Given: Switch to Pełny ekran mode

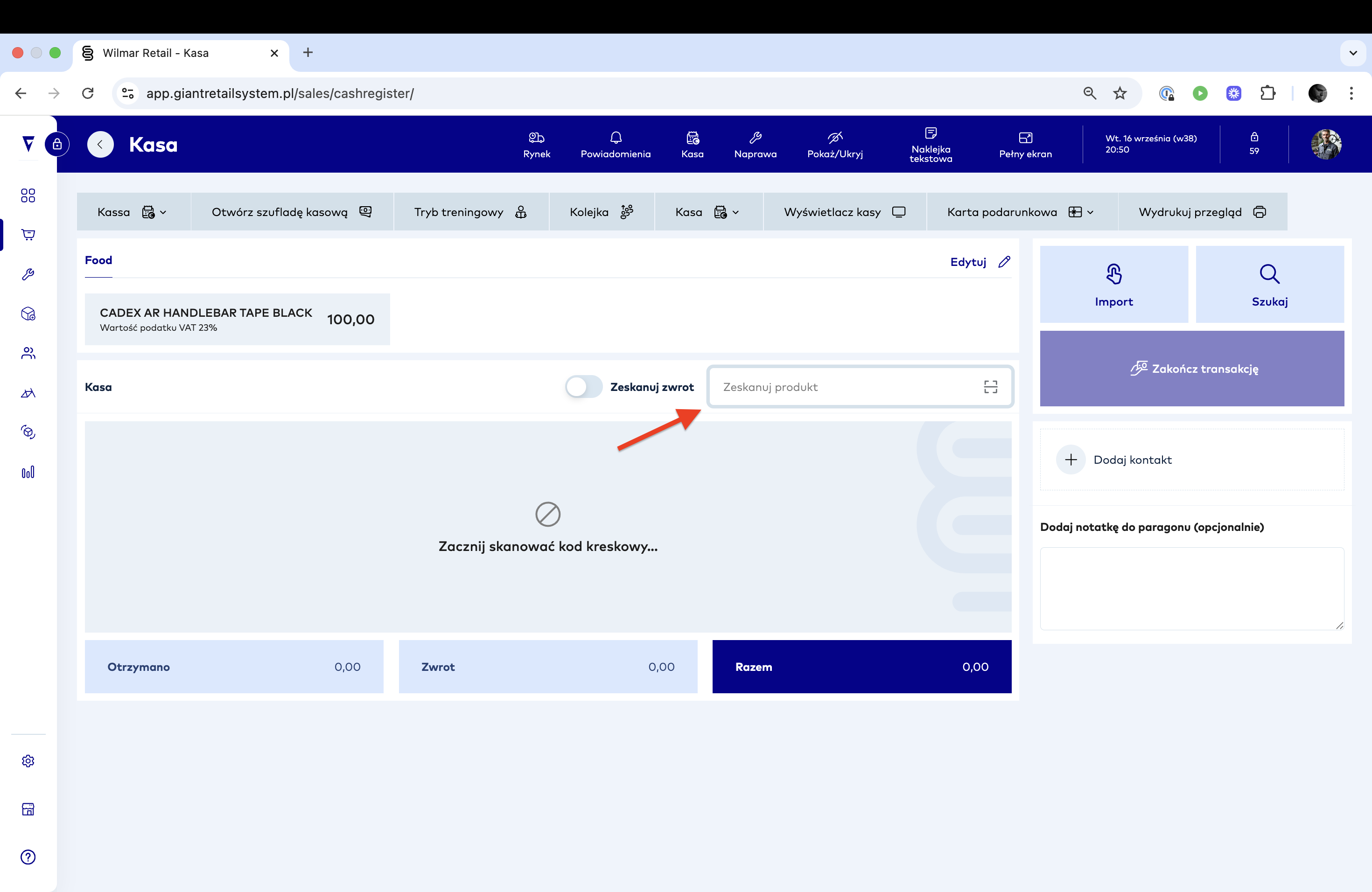Looking at the screenshot, I should point(1025,144).
